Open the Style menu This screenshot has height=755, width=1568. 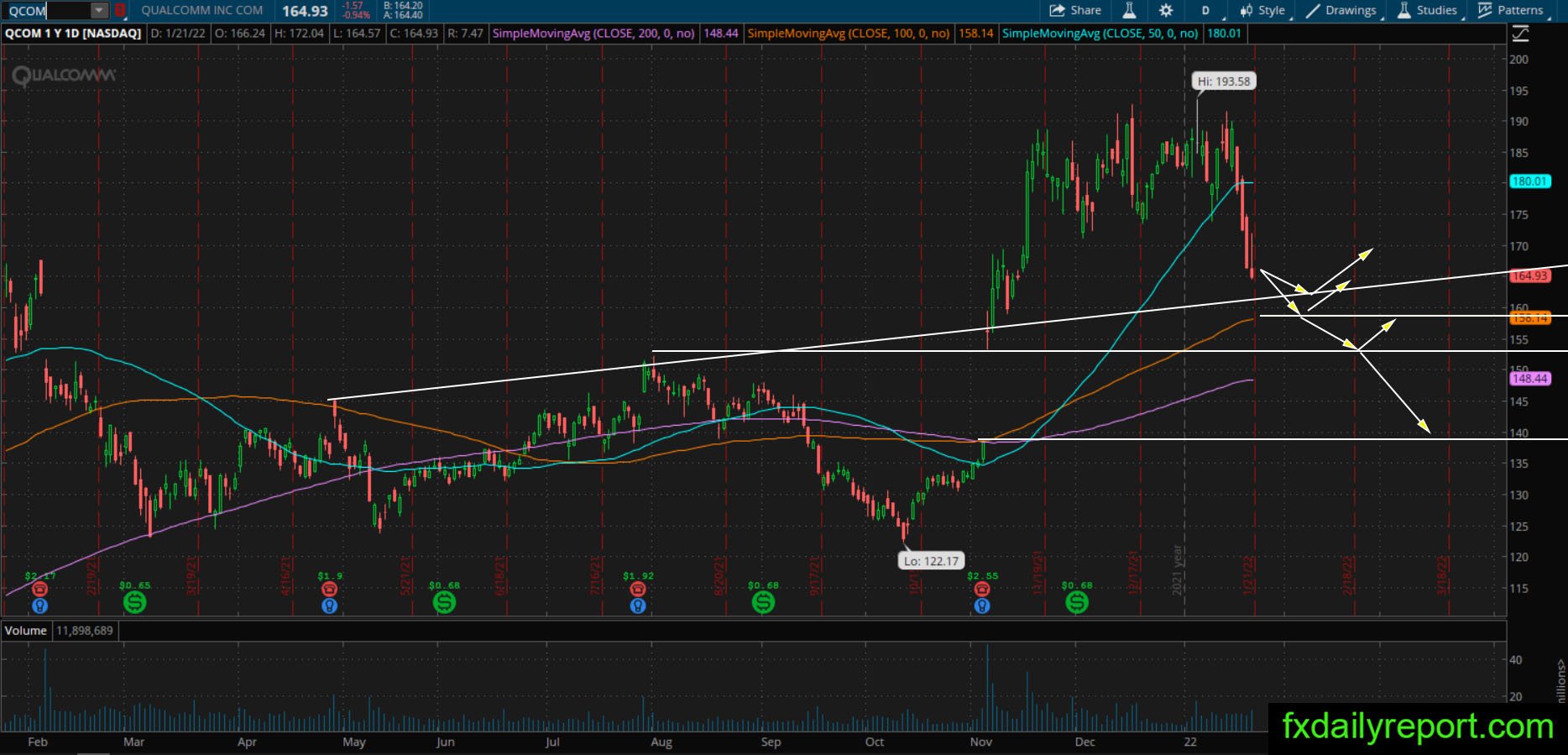(x=1263, y=10)
